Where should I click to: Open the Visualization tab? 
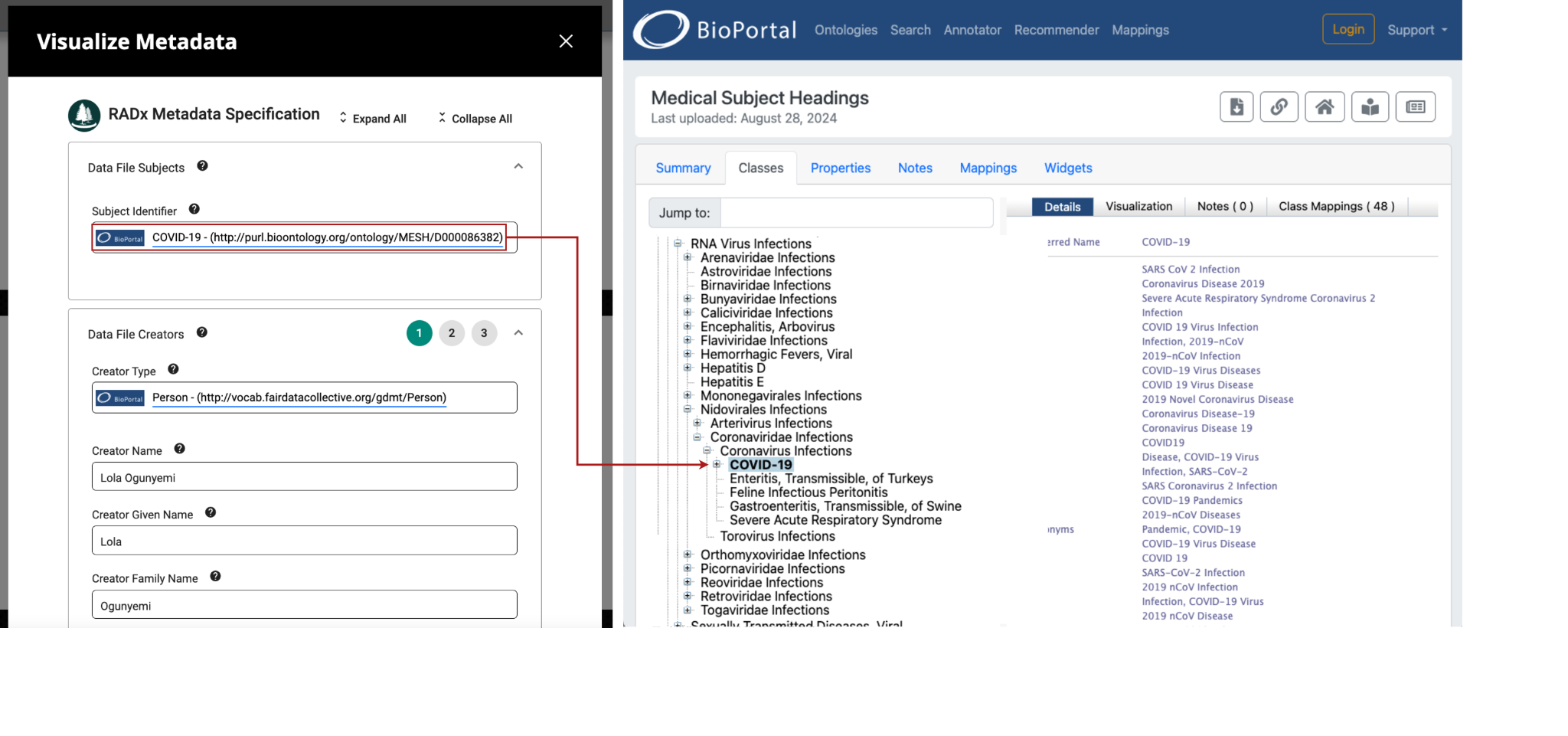click(1138, 206)
